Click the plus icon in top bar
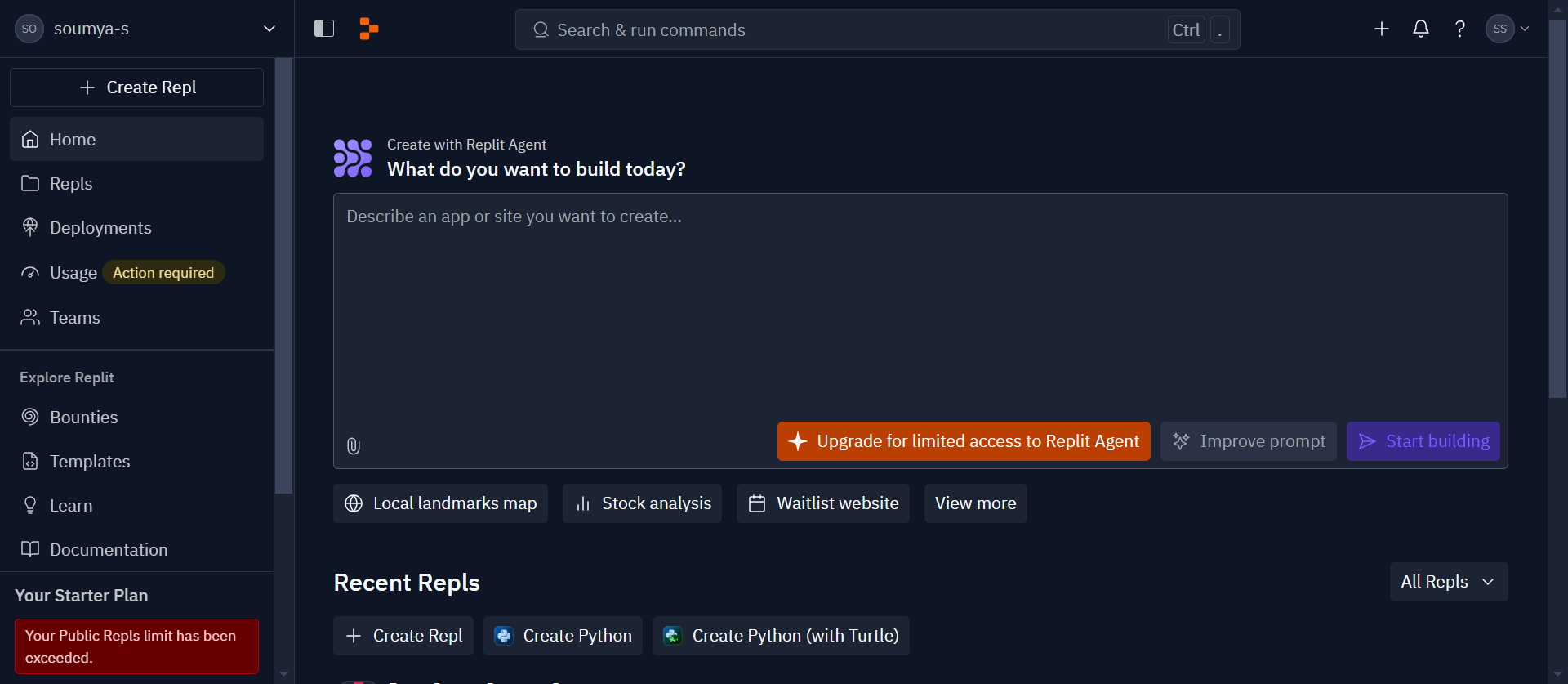Screen dimensions: 1568x684 (x=1382, y=29)
